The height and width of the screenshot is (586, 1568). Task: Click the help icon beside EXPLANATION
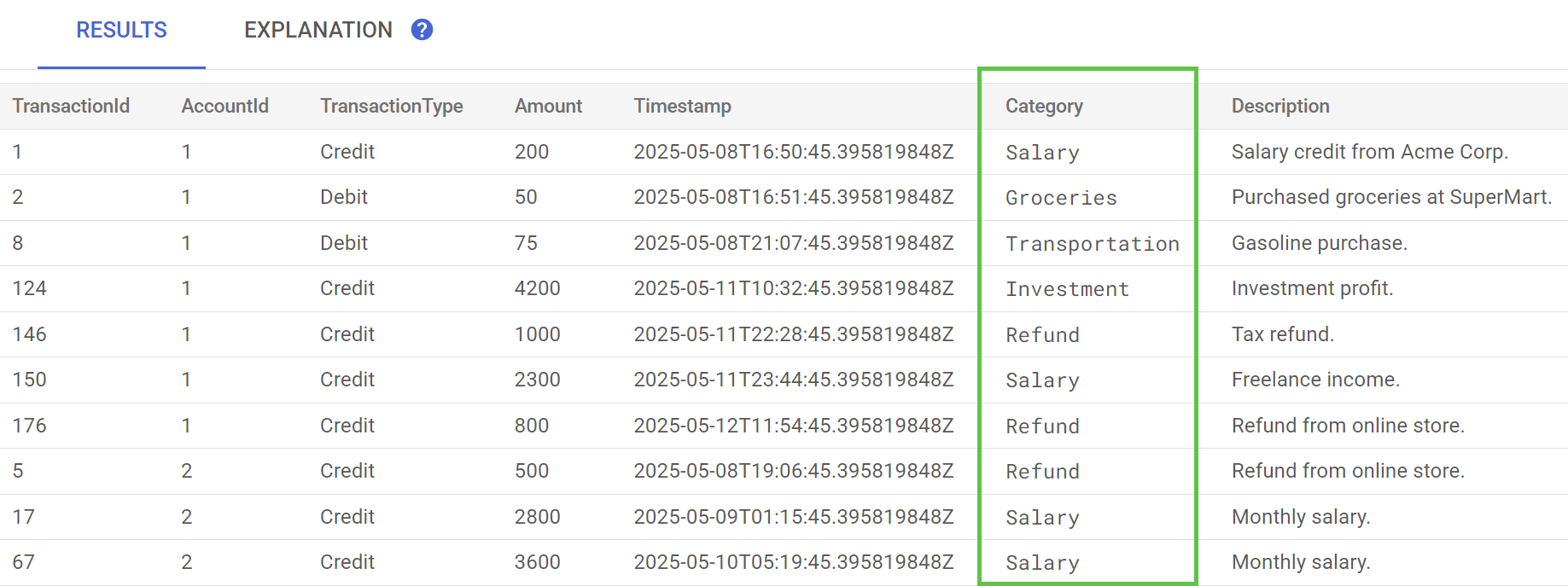(422, 30)
